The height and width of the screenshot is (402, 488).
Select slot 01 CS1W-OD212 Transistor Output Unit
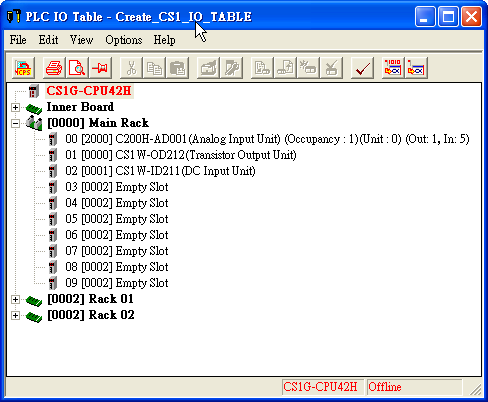coord(181,155)
